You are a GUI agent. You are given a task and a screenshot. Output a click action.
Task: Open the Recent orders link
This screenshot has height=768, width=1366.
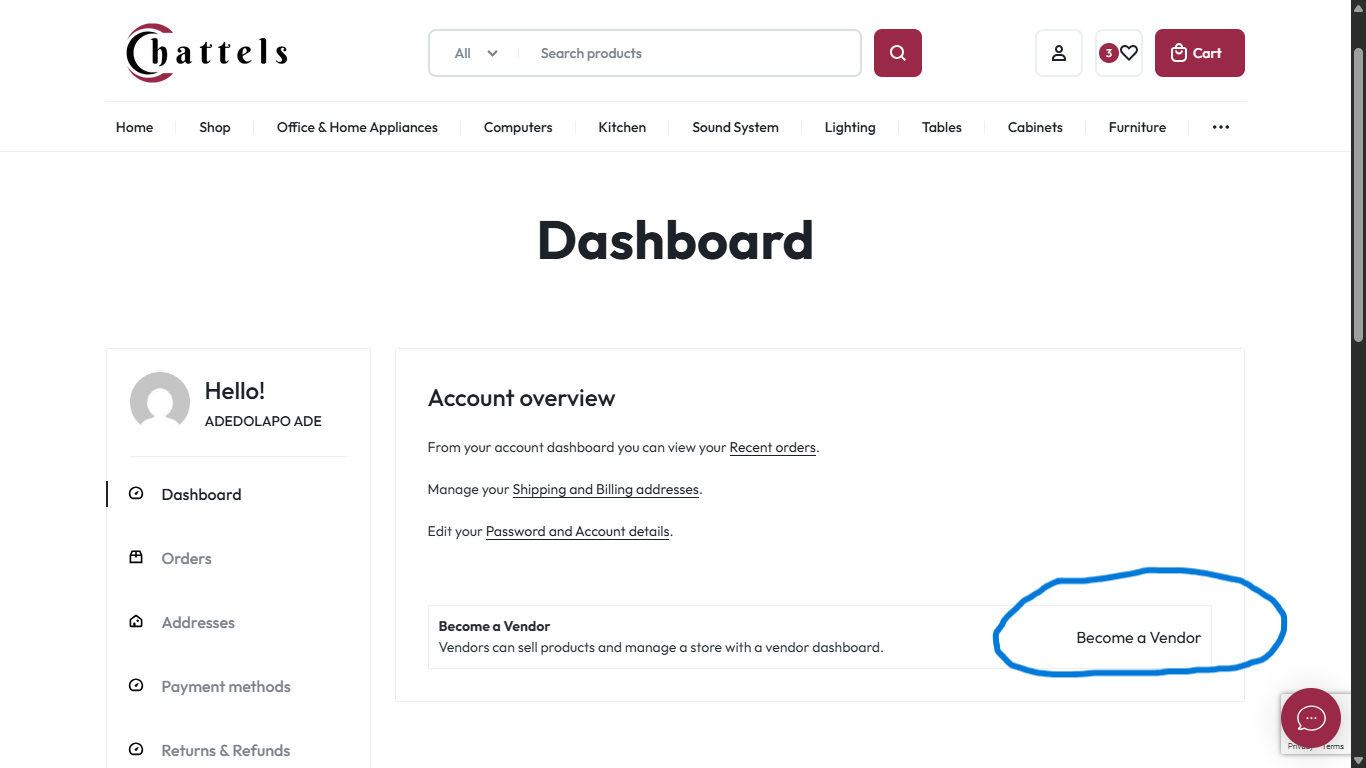point(773,447)
